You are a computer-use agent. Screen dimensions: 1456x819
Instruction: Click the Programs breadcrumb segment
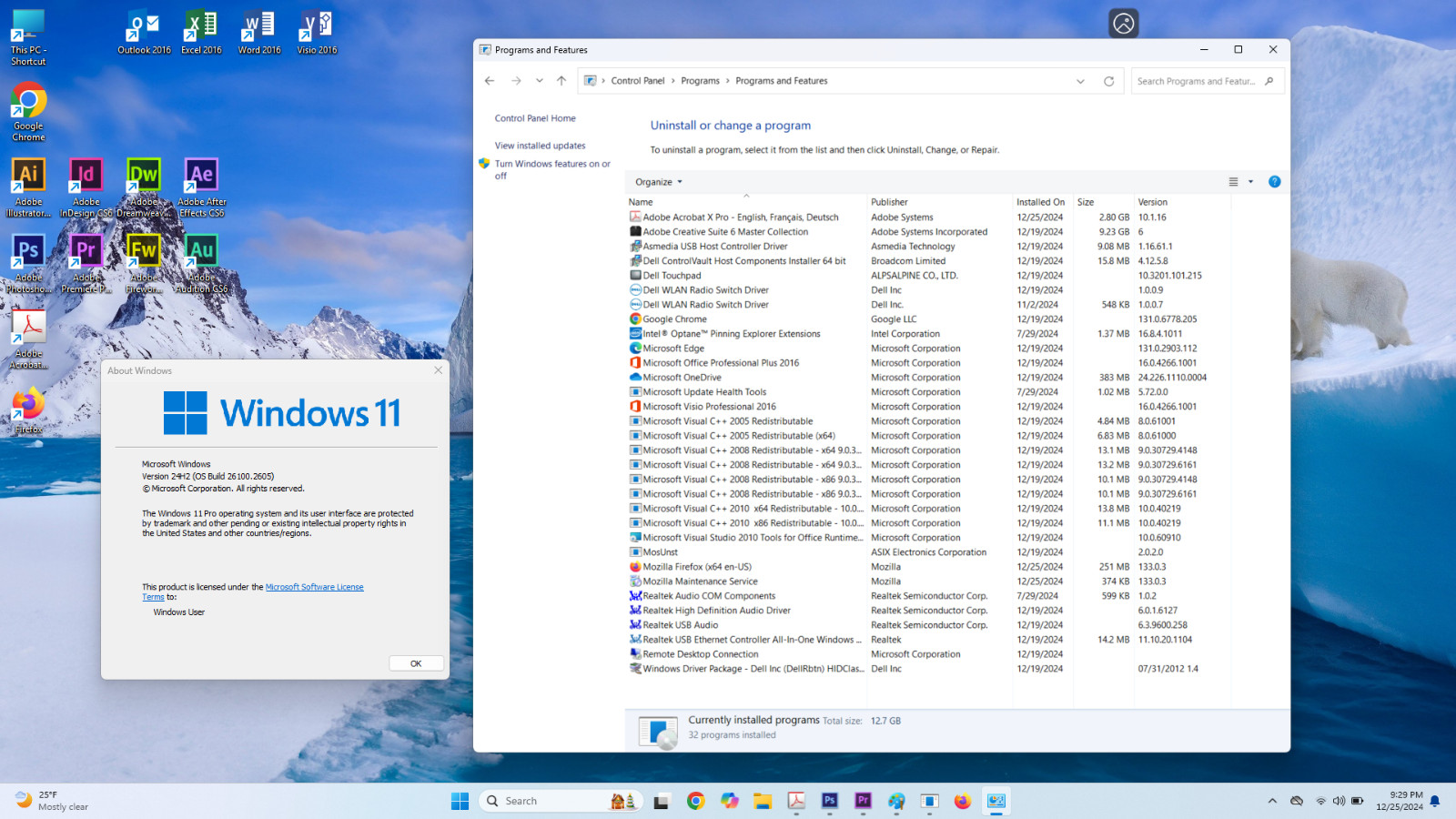(x=700, y=81)
